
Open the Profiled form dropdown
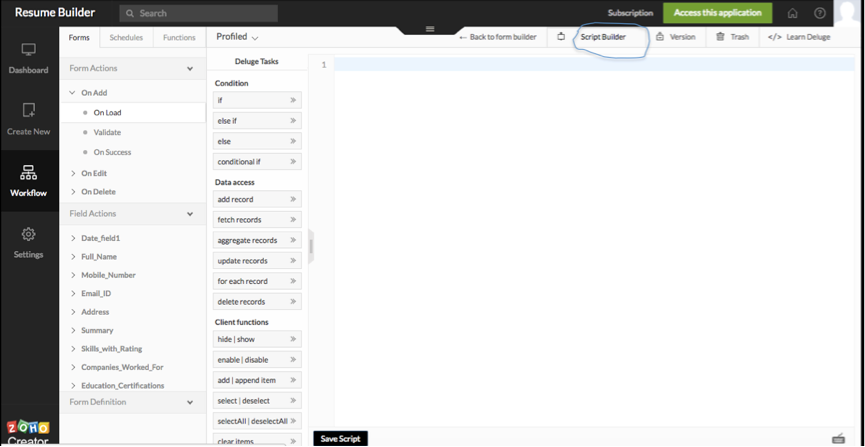pyautogui.click(x=237, y=37)
